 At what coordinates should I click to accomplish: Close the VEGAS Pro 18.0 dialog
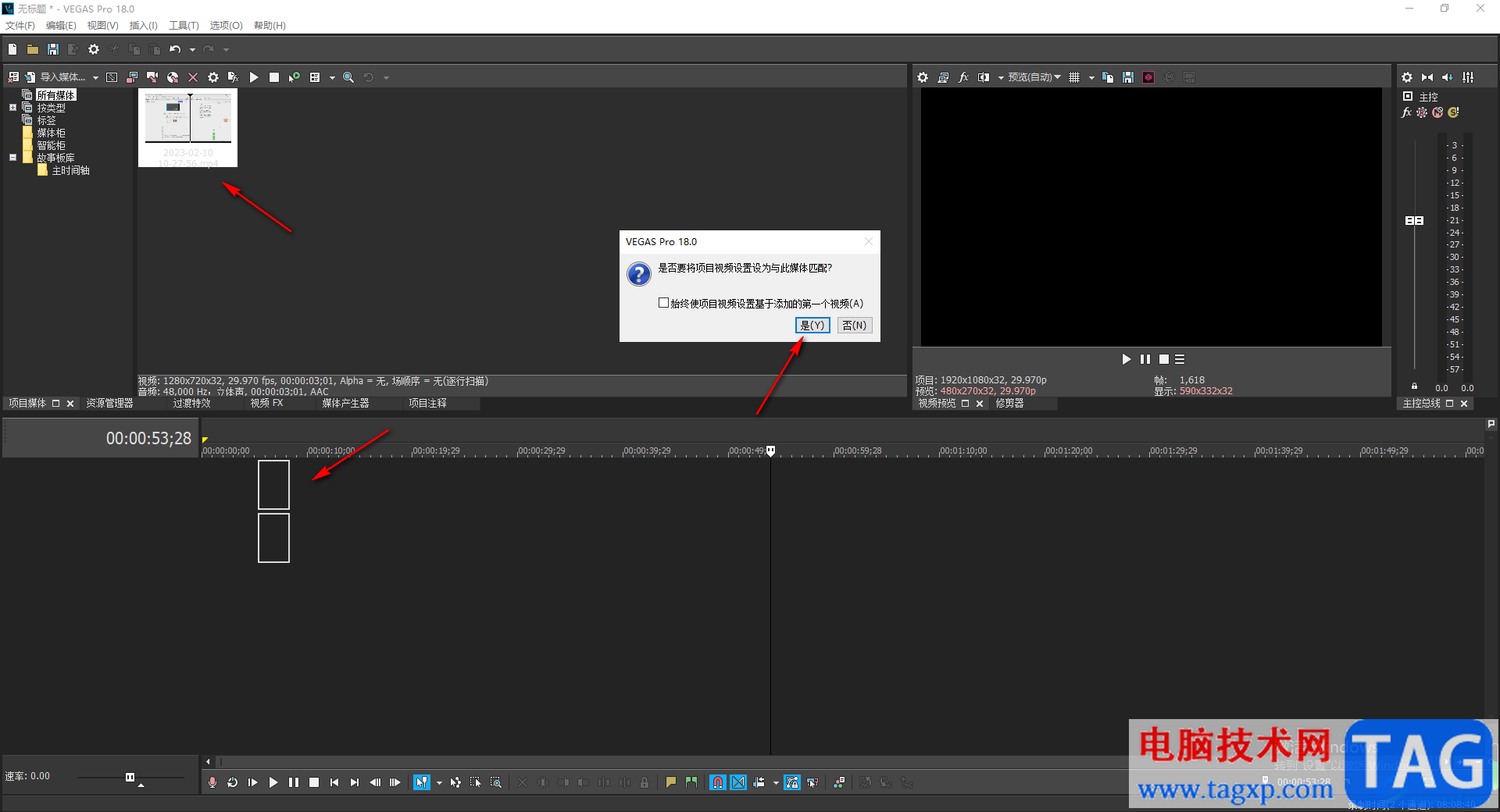[869, 241]
